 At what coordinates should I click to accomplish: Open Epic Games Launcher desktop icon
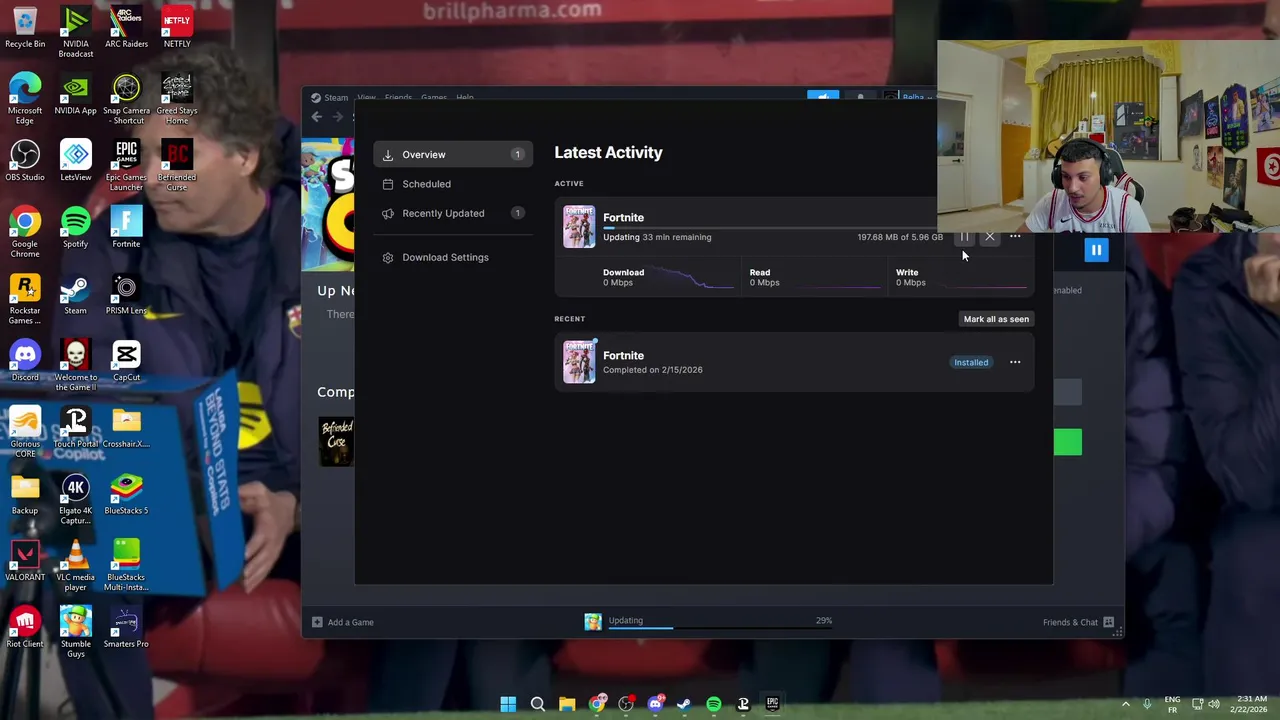coord(126,166)
